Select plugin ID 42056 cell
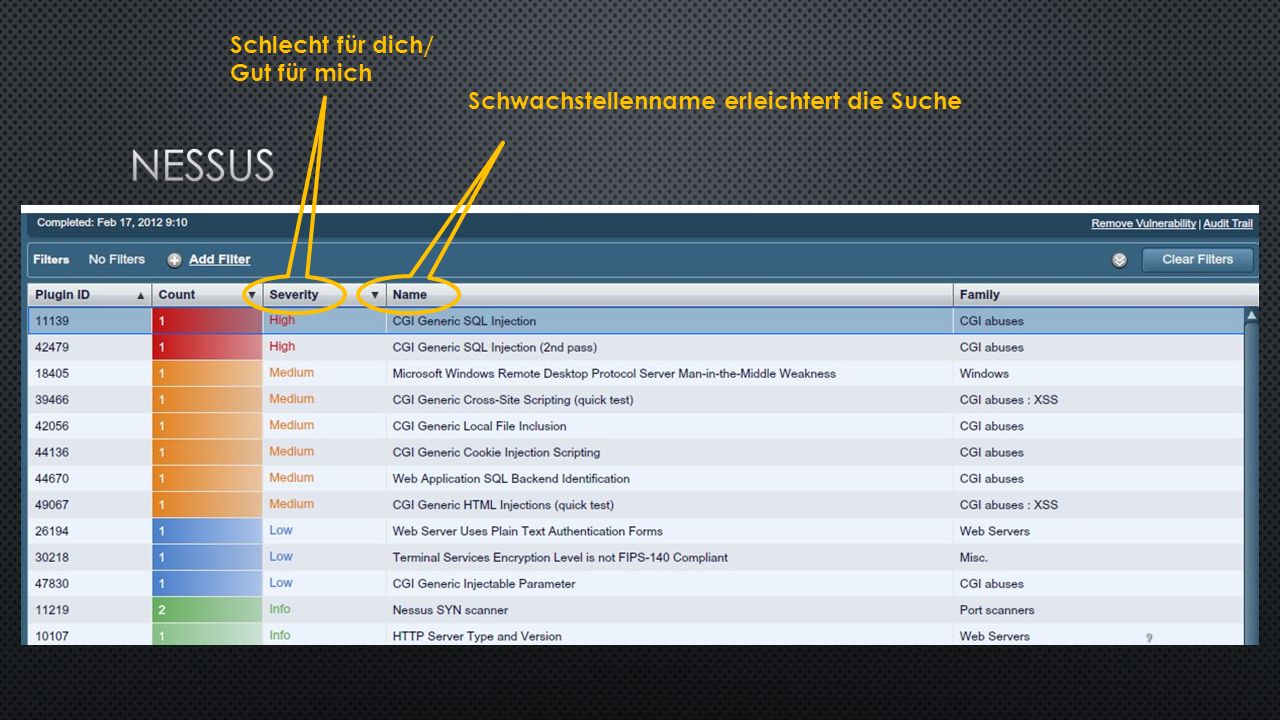This screenshot has width=1280, height=720. [90, 426]
